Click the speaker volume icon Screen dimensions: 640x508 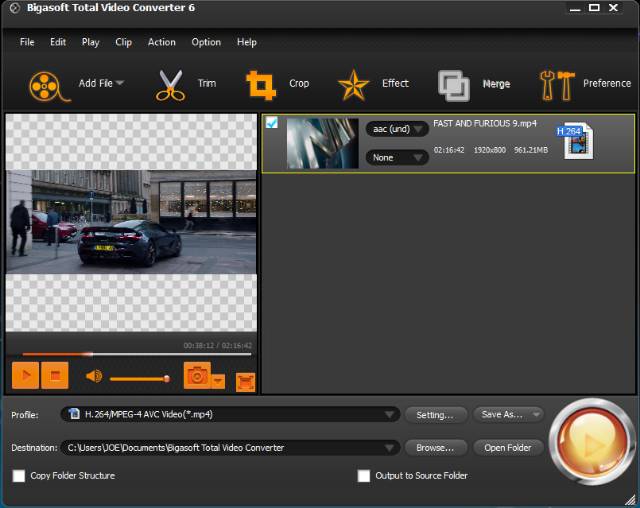(x=94, y=377)
